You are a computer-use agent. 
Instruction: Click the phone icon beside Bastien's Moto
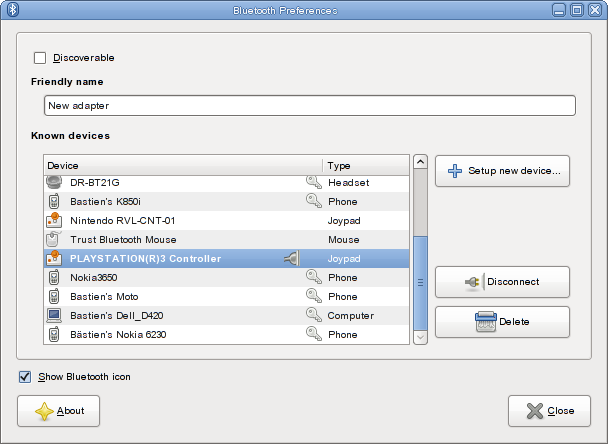54,296
